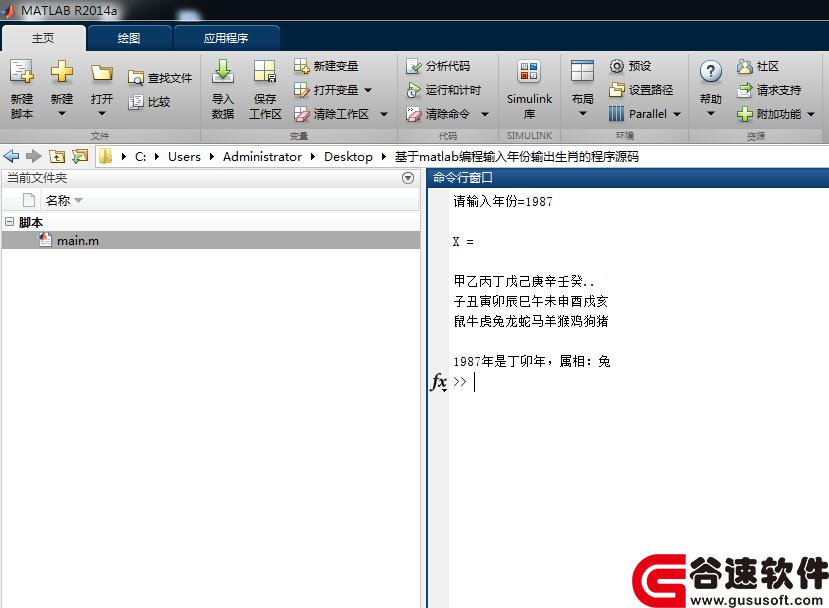Click the arrow after Desktop in the path
Screen dimensions: 829x608
point(384,156)
